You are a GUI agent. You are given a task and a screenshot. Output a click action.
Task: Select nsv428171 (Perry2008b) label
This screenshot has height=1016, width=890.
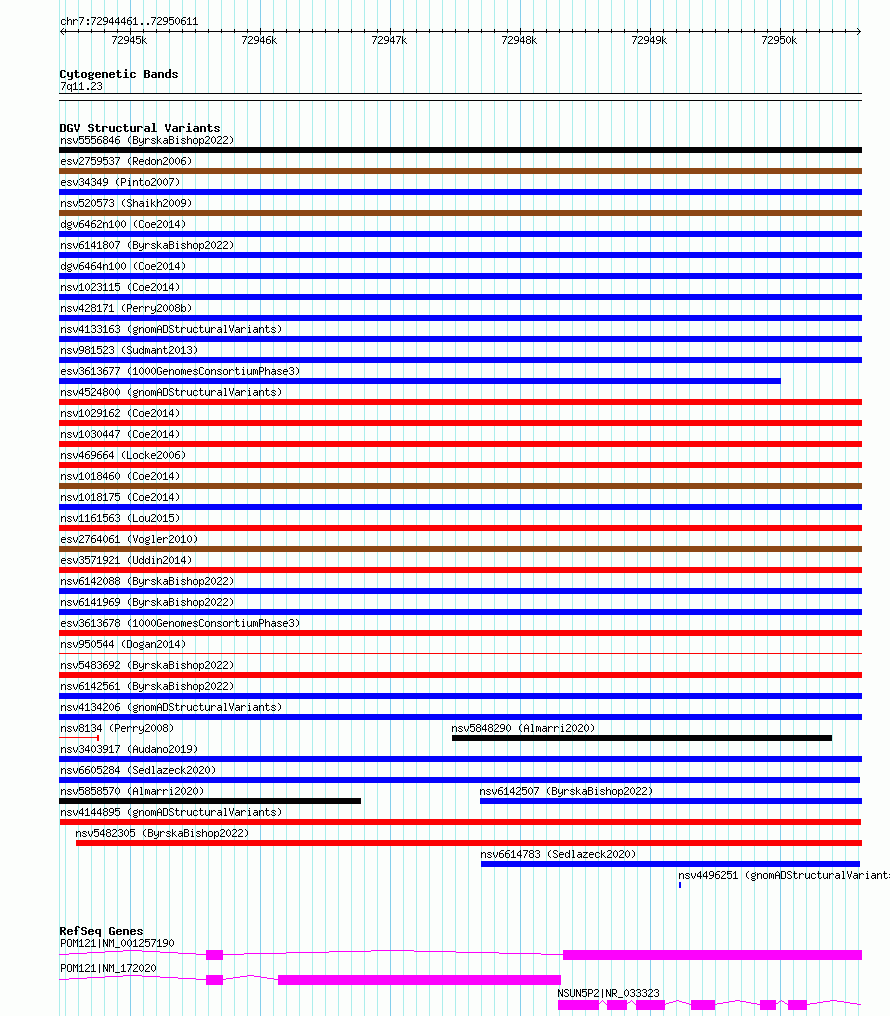click(x=126, y=308)
